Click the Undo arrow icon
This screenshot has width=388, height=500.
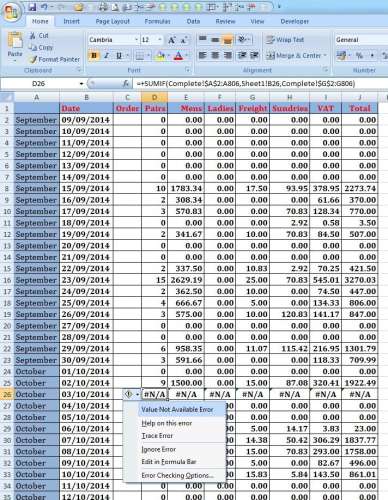coord(45,7)
